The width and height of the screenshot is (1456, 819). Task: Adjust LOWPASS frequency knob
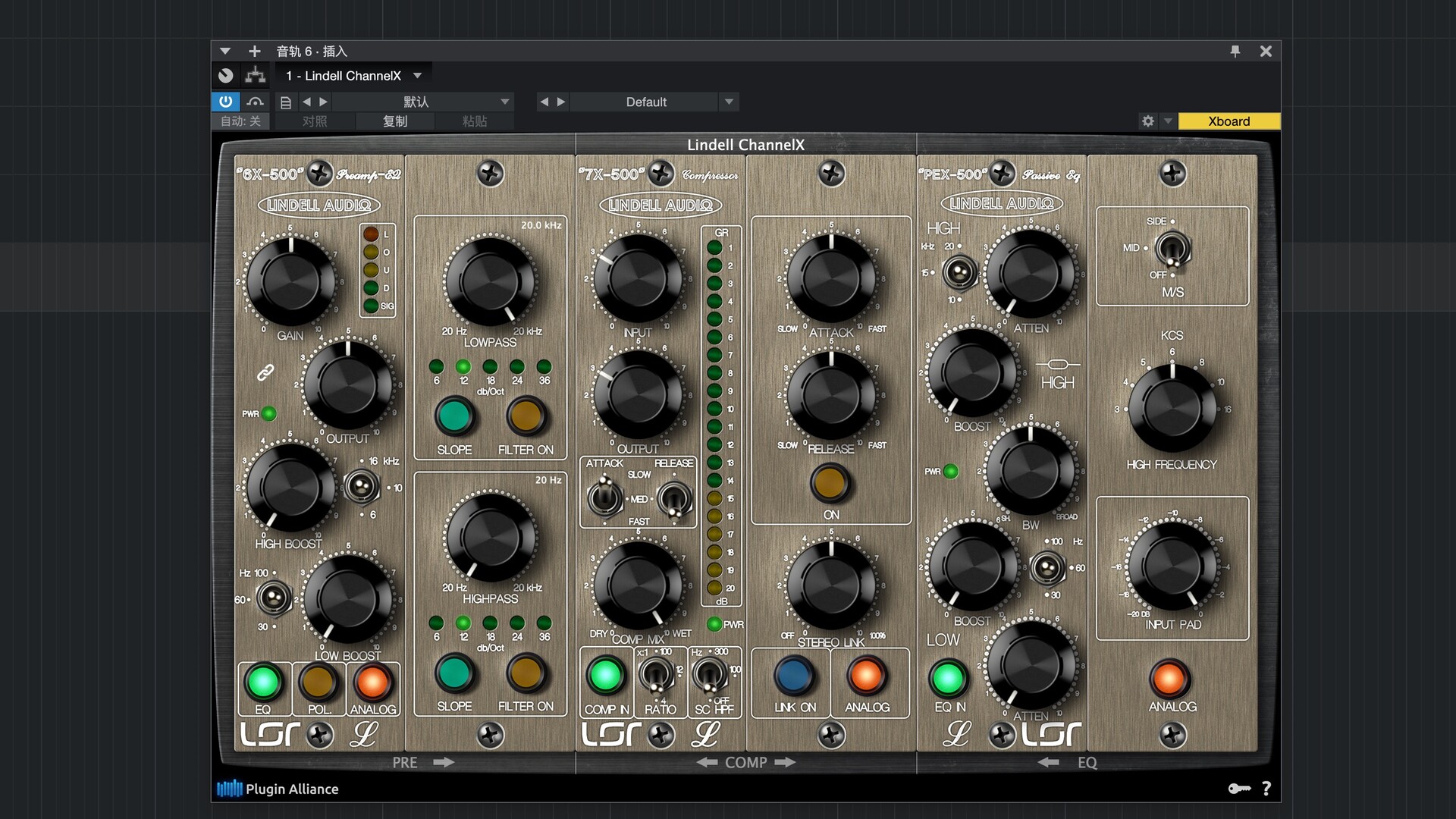(490, 281)
